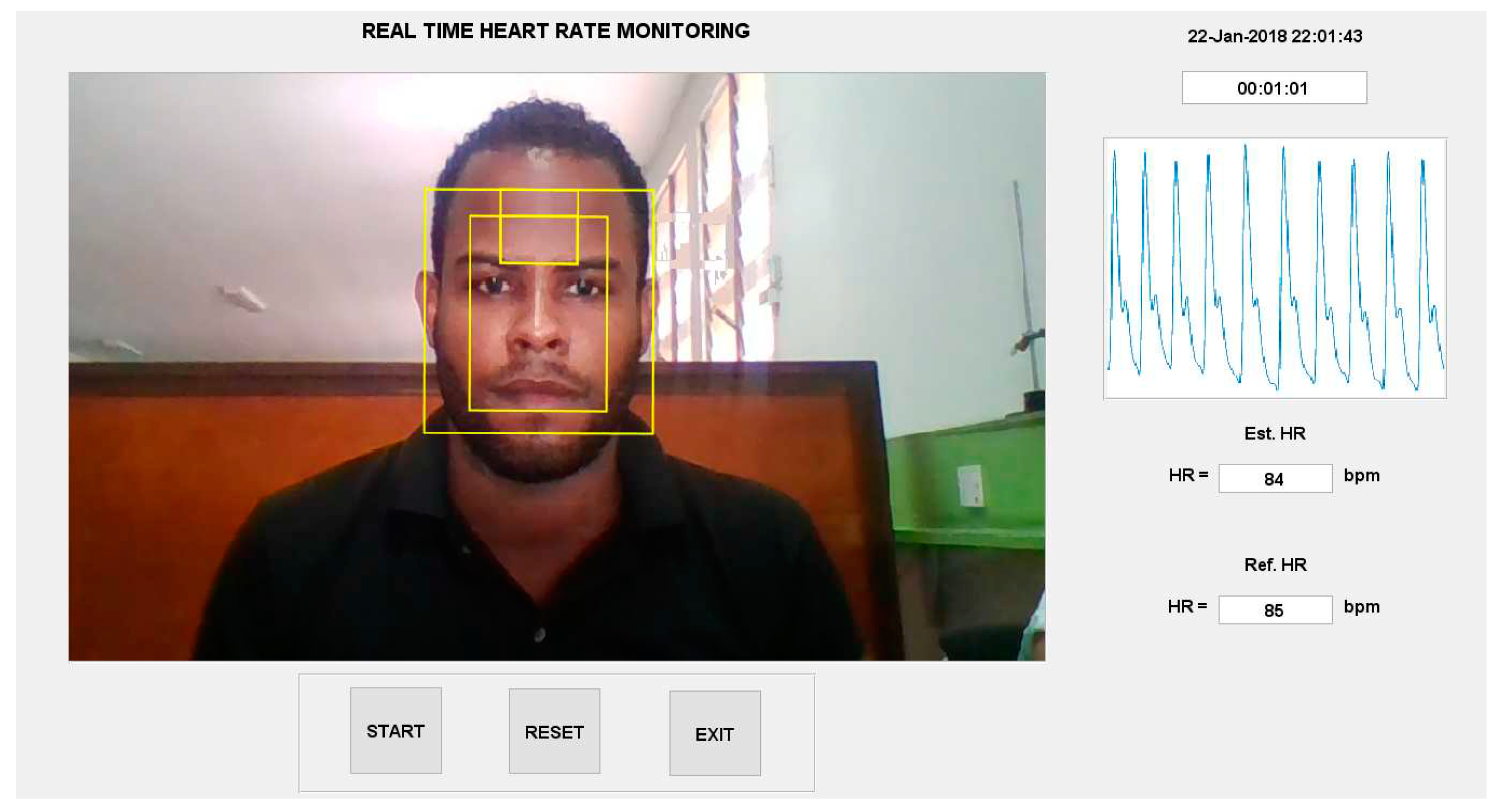Image resolution: width=1500 pixels, height=812 pixels.
Task: Click the Ref. HR value field showing 85
Action: click(1275, 609)
